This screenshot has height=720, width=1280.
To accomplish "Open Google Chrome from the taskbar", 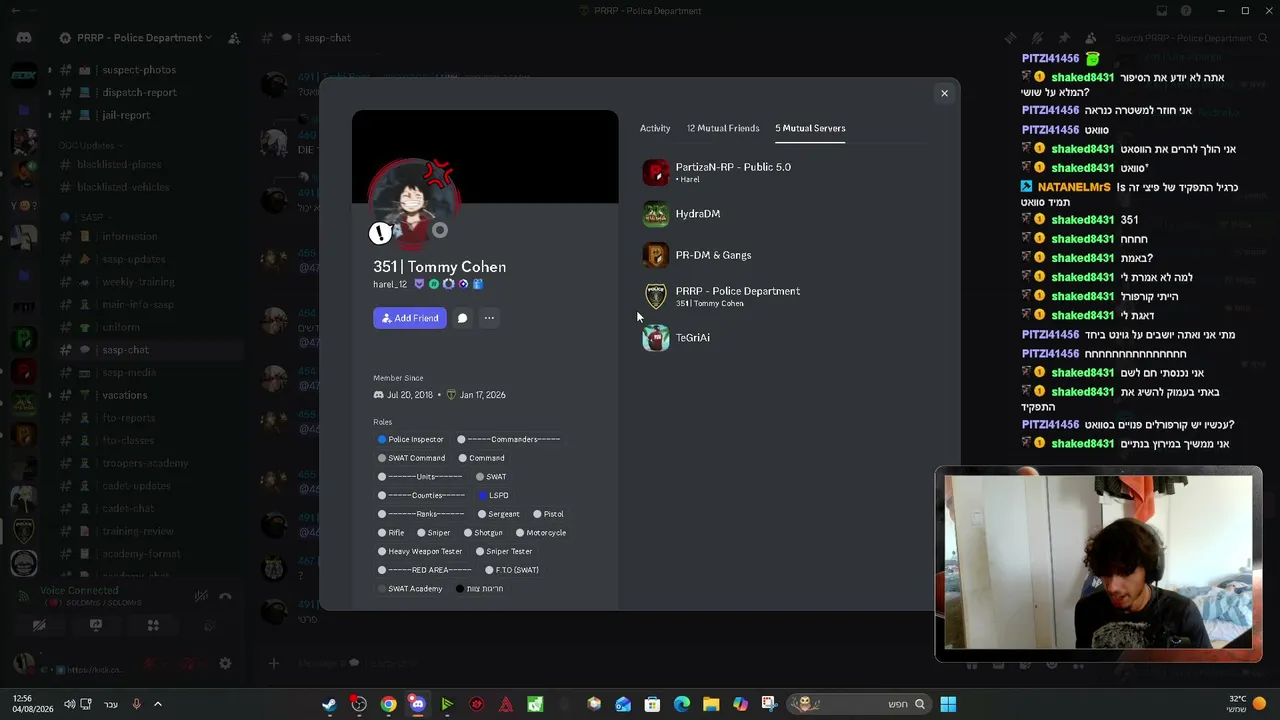I will click(x=388, y=704).
